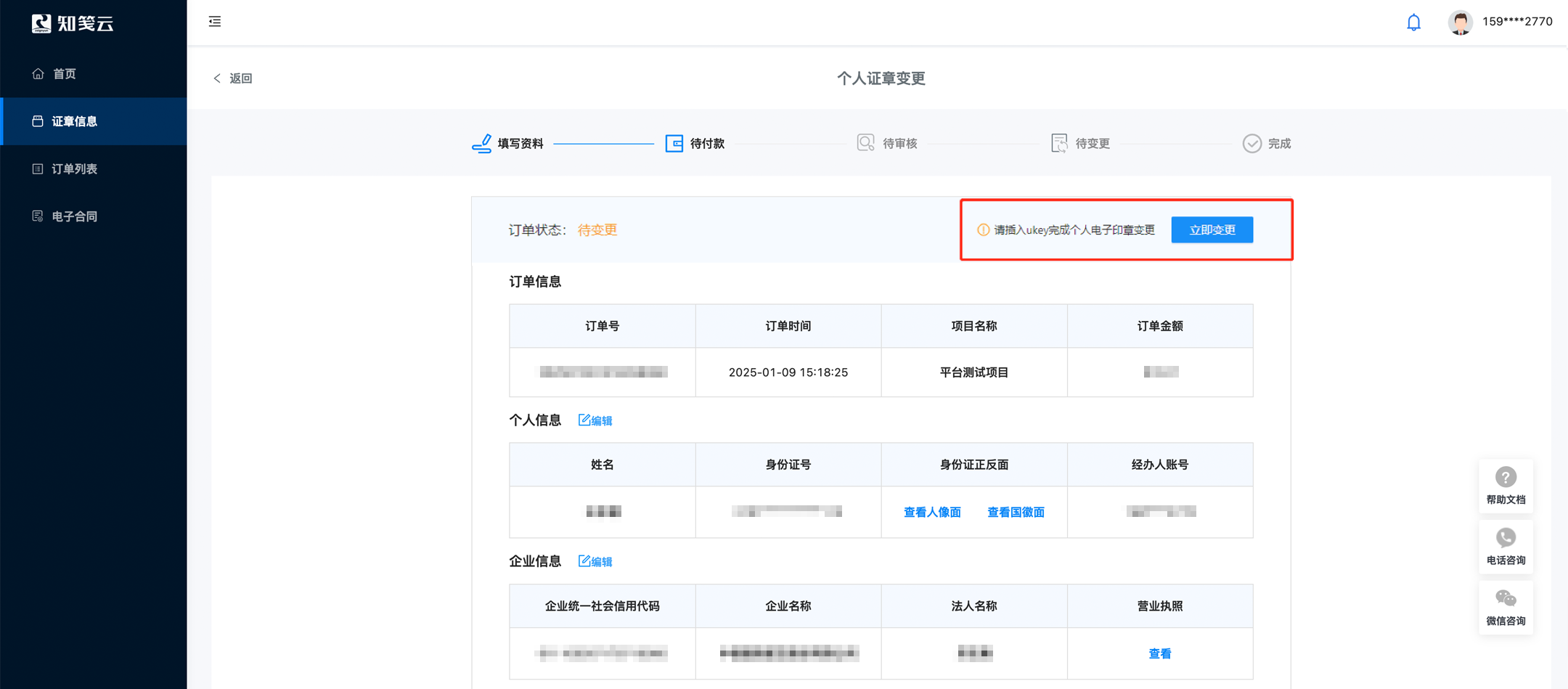Click the 订单金额 column header

[x=1160, y=326]
